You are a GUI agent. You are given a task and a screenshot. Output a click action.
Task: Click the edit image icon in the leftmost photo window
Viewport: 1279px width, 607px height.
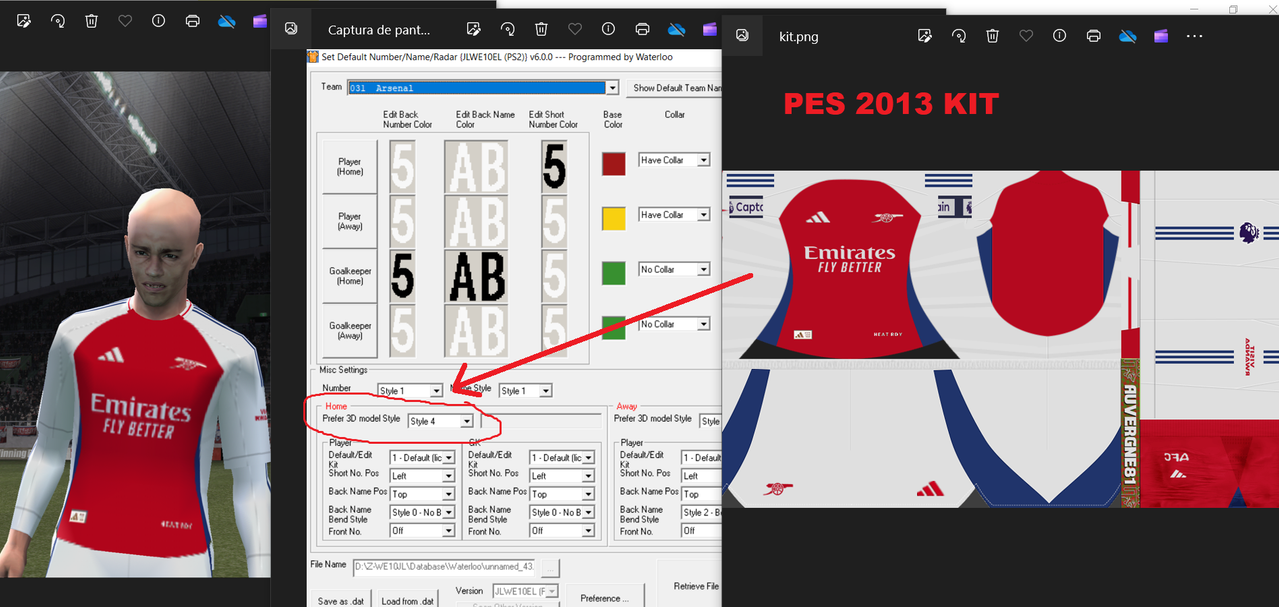(24, 20)
